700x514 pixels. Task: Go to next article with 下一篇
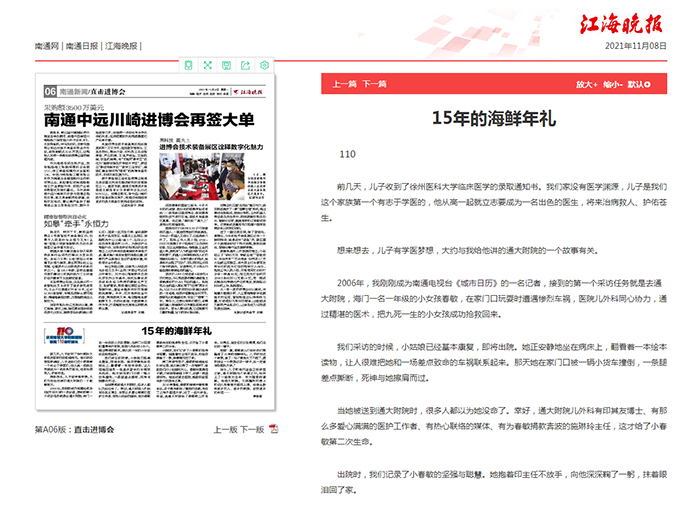(374, 85)
